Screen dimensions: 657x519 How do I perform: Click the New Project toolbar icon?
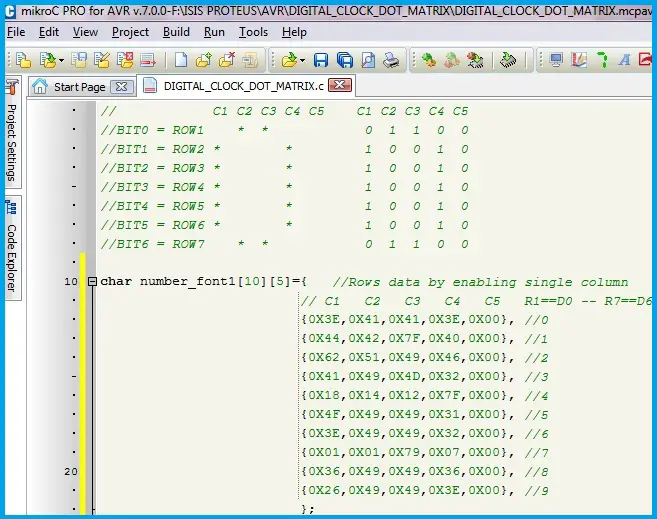pyautogui.click(x=23, y=60)
